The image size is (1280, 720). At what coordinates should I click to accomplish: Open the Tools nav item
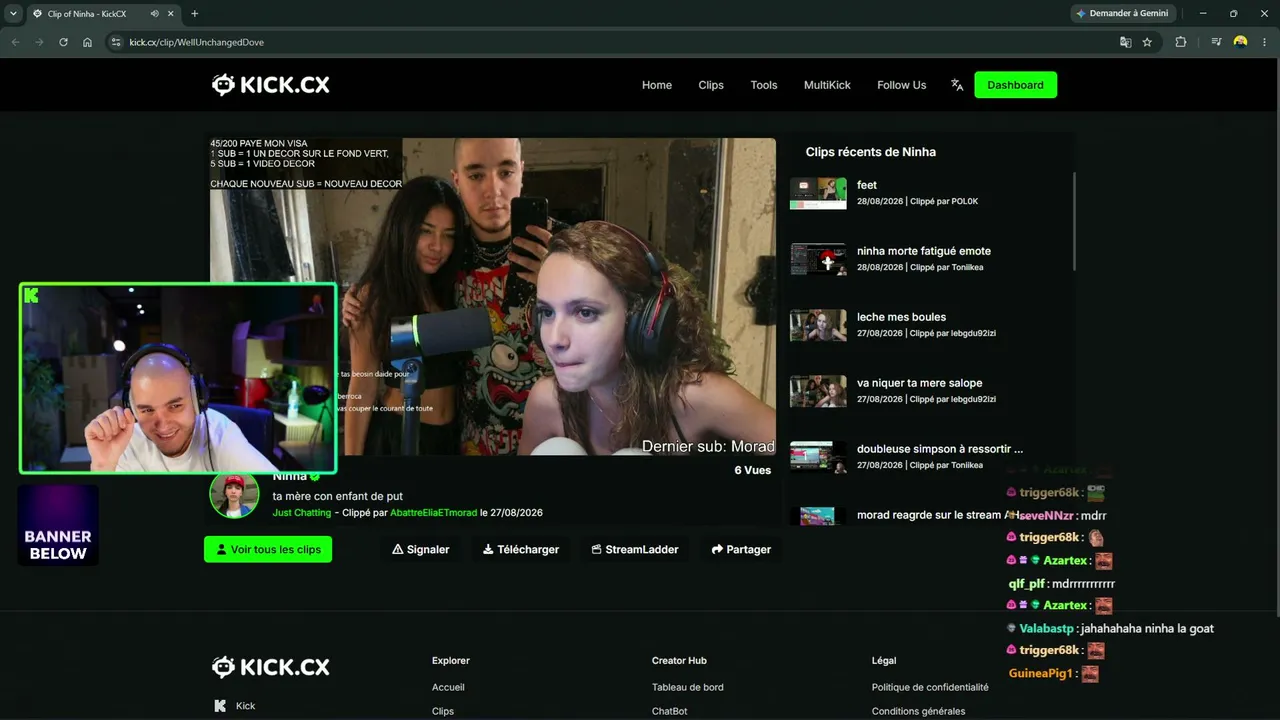(x=764, y=85)
